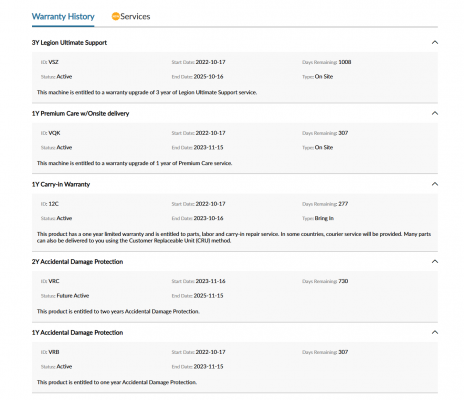464x400 pixels.
Task: Click the 2Y Accidental Damage Protection heading
Action: 77,262
